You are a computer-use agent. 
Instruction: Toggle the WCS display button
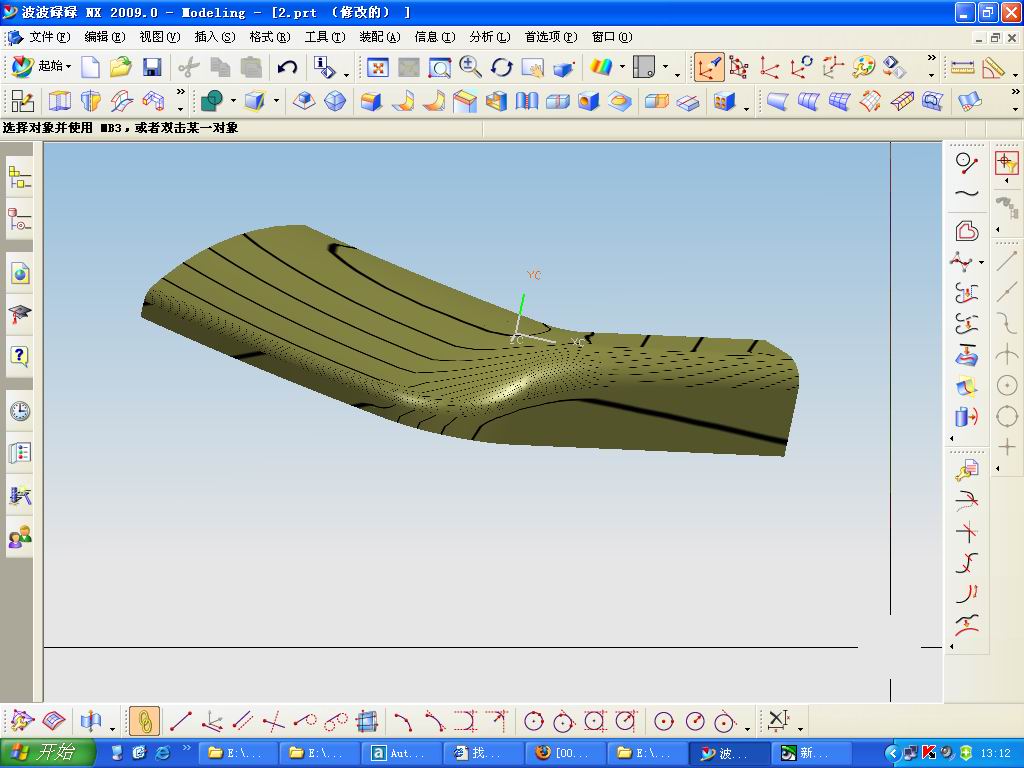(709, 67)
